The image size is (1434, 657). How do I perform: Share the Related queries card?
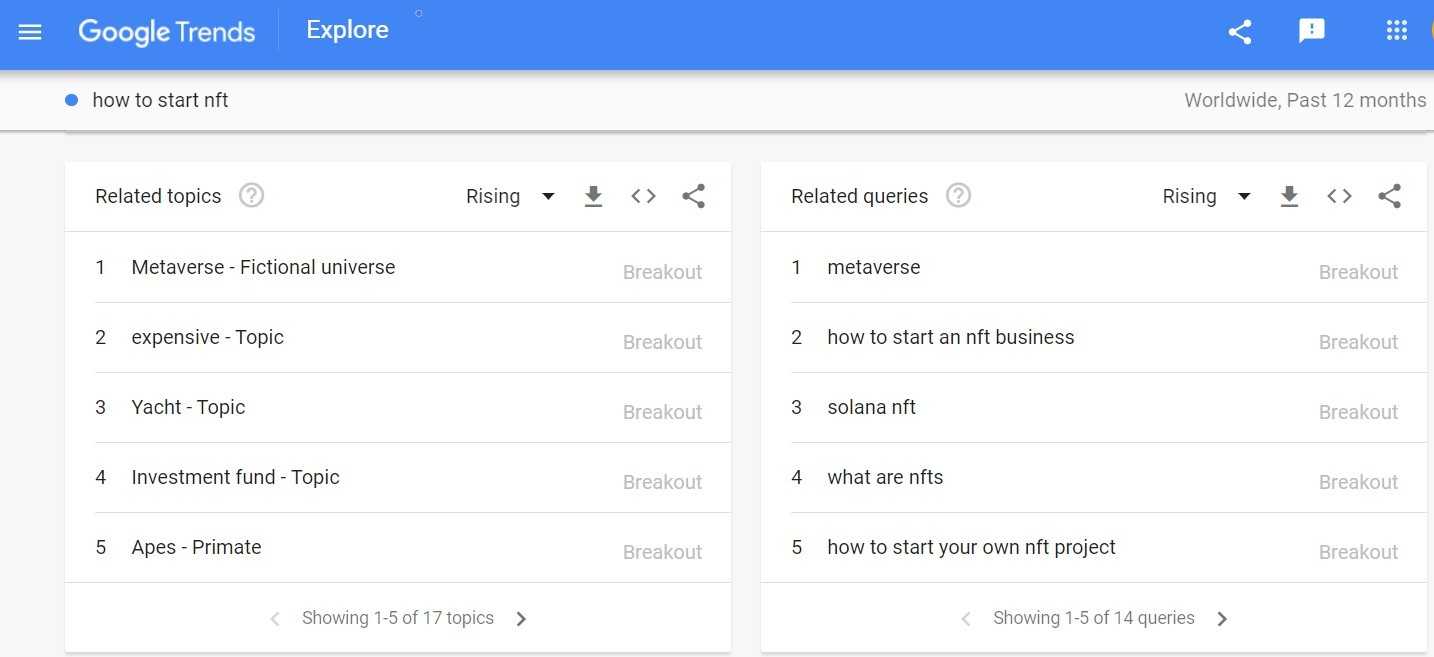pos(1389,196)
